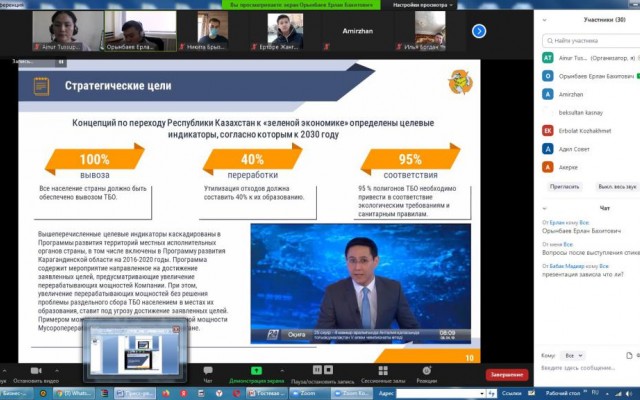Viewport: 640px width, 400px height.
Task: Click the orange 40% переработки arrow banner
Action: click(253, 159)
